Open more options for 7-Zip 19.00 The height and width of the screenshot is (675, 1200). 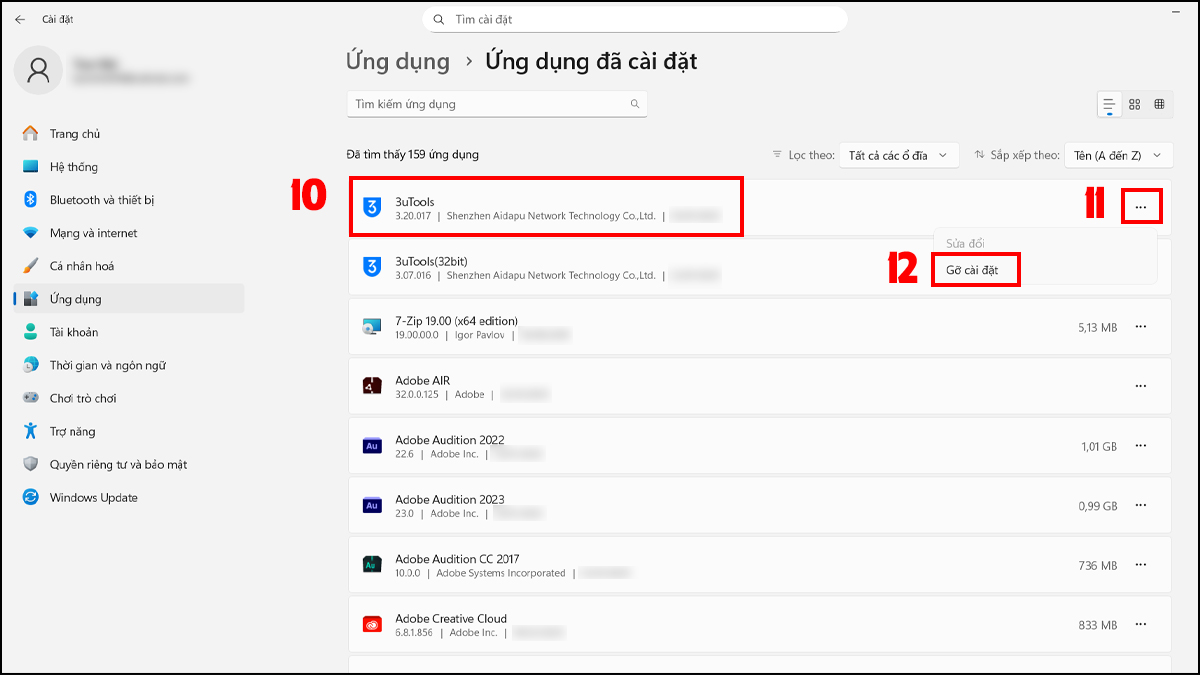coord(1141,326)
